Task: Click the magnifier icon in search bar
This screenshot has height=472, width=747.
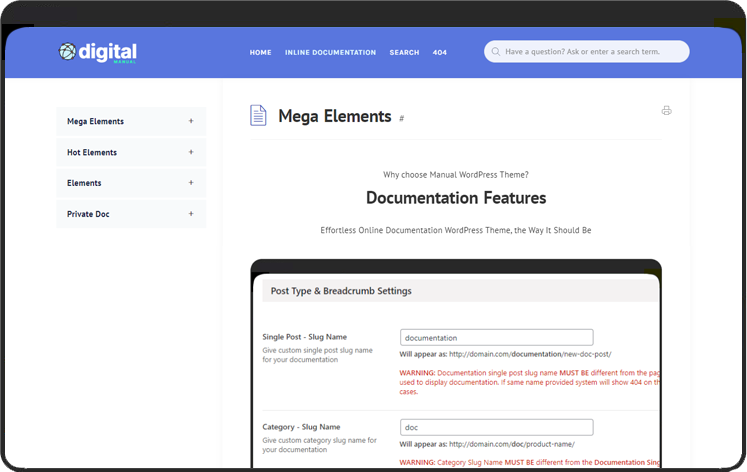Action: click(x=495, y=52)
